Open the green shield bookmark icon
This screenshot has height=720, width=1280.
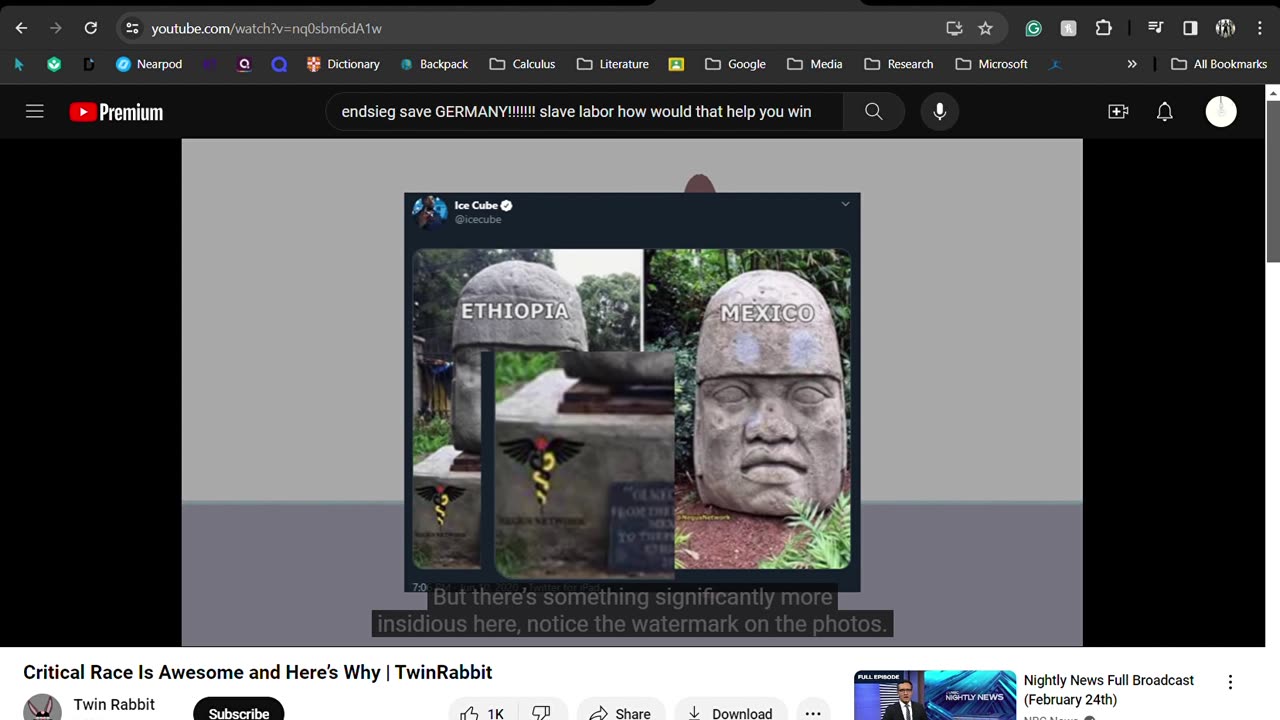point(54,64)
